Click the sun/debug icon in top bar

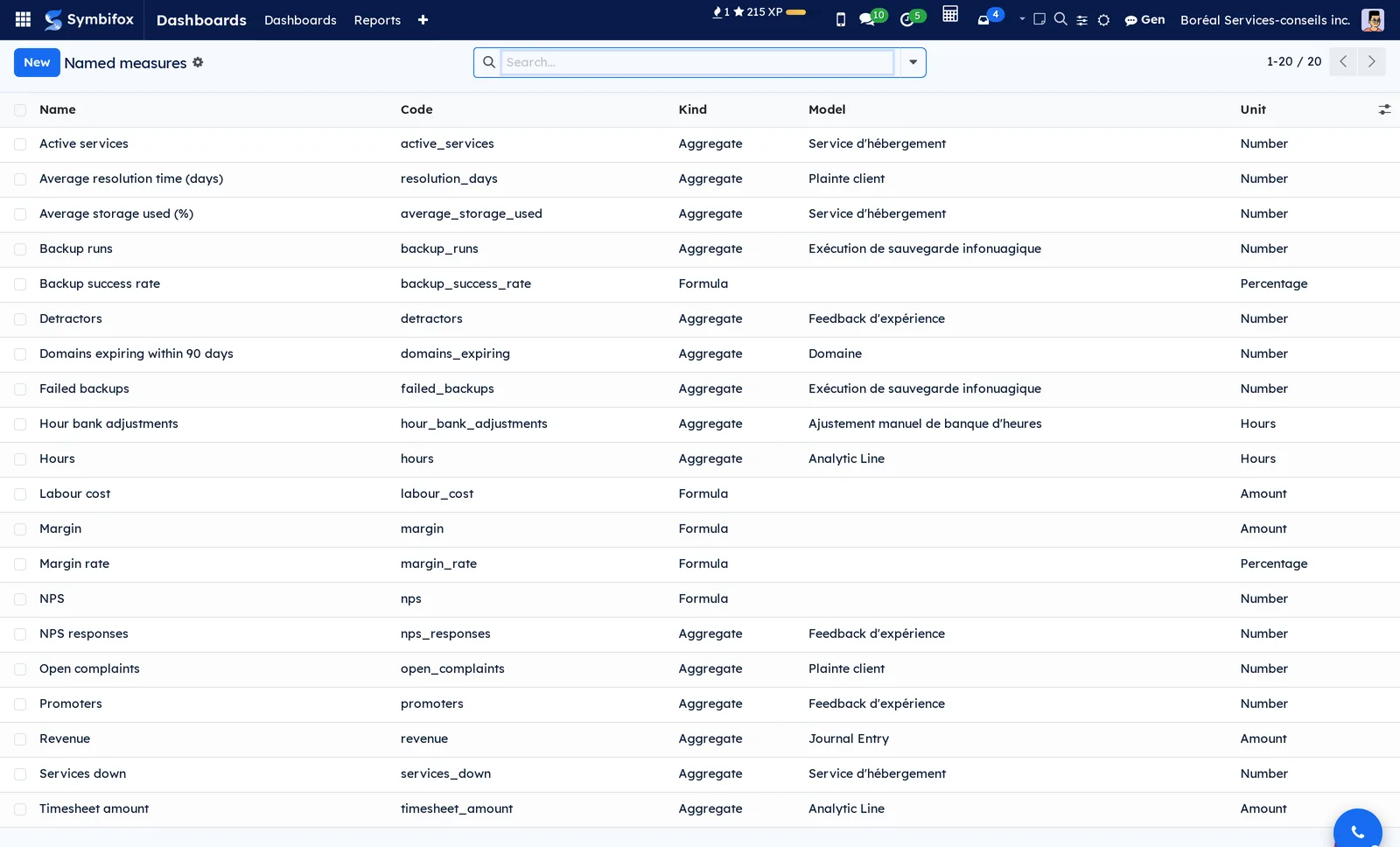(x=1103, y=20)
